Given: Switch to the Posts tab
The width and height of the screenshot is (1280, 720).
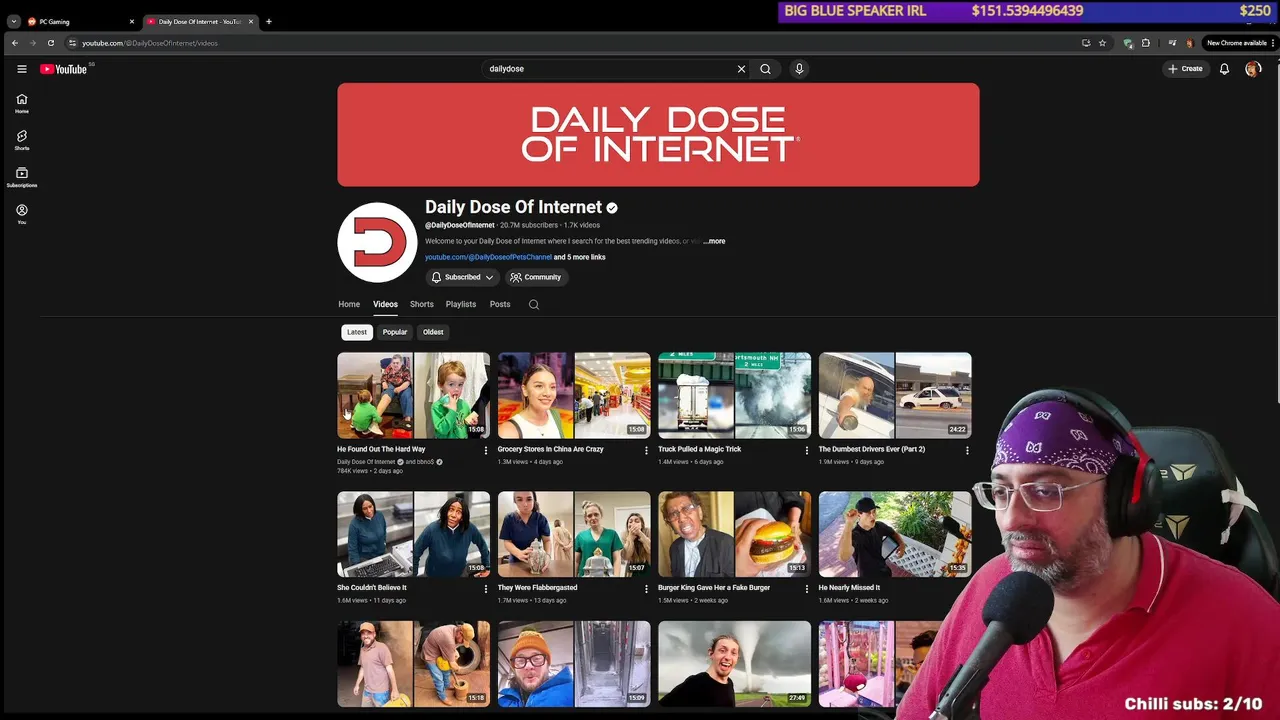Looking at the screenshot, I should pos(500,304).
